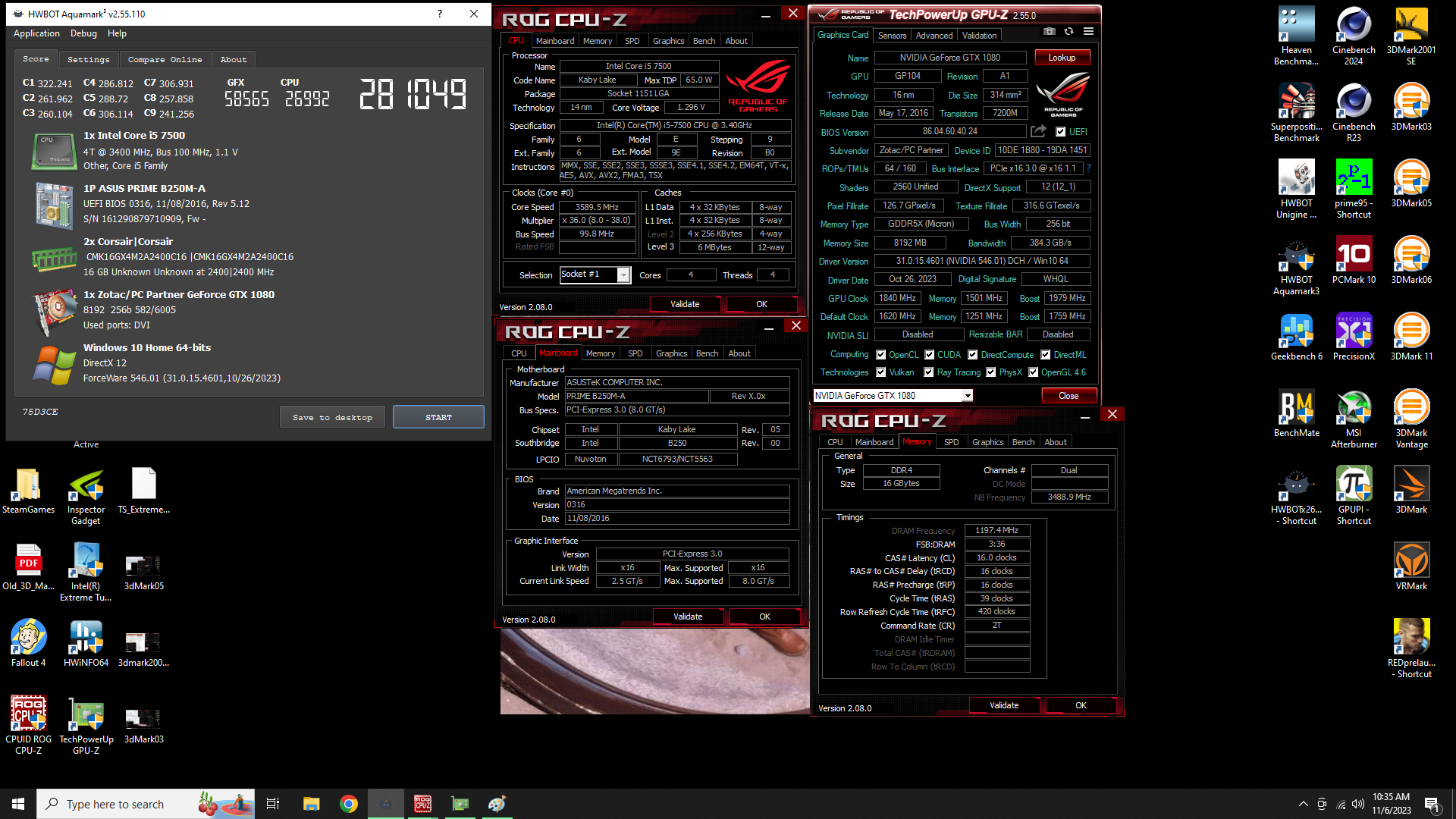Click the Close button in GPU-Z
Image resolution: width=1456 pixels, height=819 pixels.
(1068, 396)
